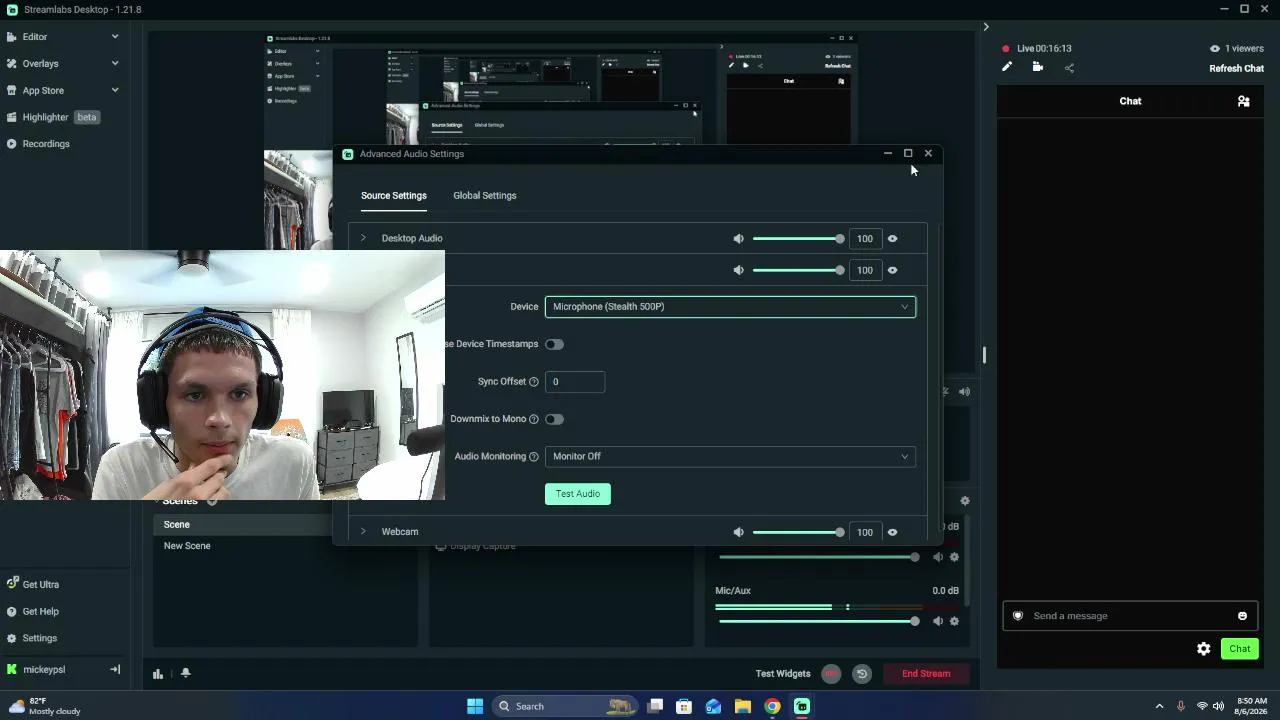This screenshot has height=720, width=1280.
Task: Toggle the Use Device Timestamps switch
Action: click(x=554, y=344)
